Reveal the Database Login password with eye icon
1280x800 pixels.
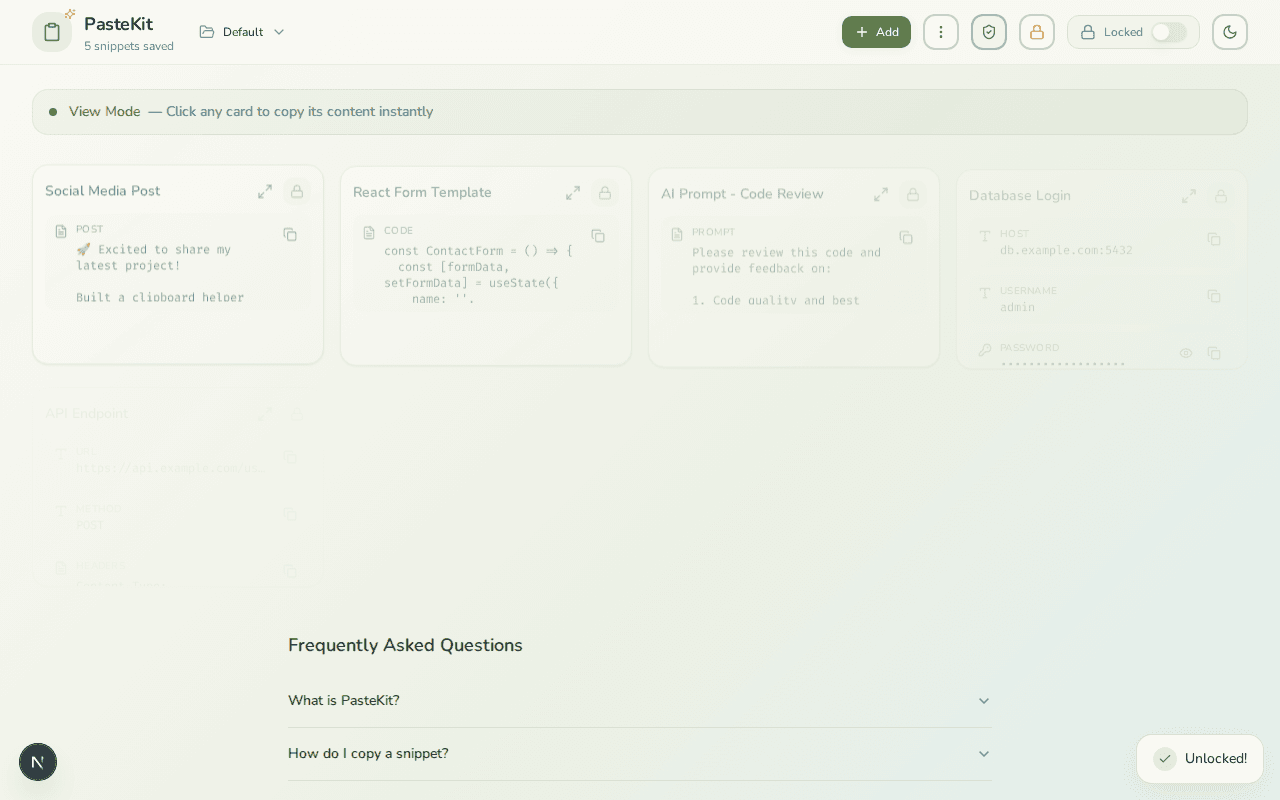pyautogui.click(x=1186, y=353)
